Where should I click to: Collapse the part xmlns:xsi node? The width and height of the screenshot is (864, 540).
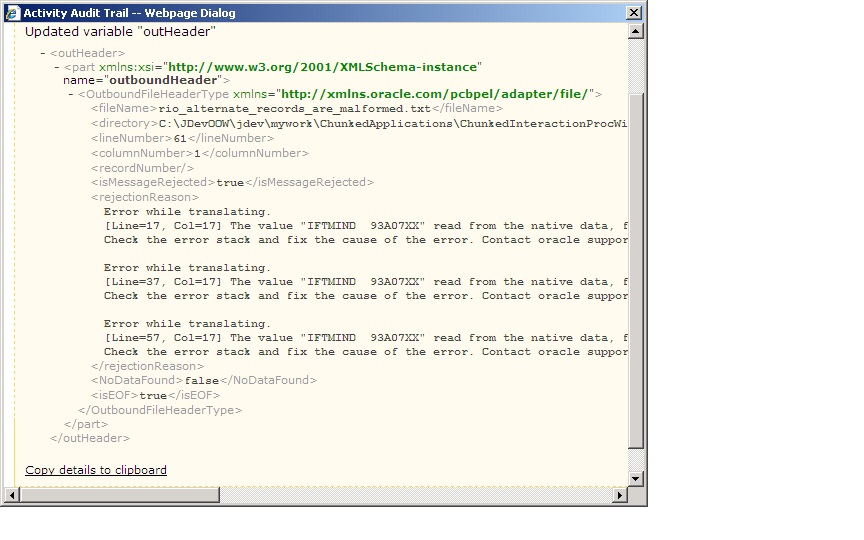[x=57, y=67]
